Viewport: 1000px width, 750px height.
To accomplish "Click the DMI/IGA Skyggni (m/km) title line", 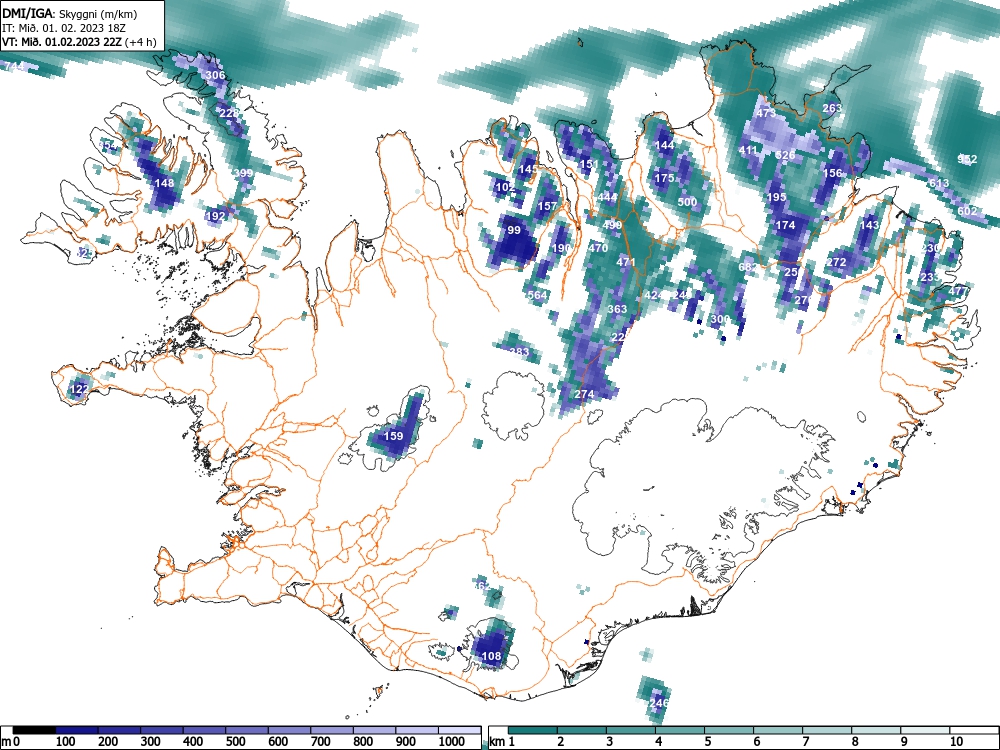I will coord(70,13).
